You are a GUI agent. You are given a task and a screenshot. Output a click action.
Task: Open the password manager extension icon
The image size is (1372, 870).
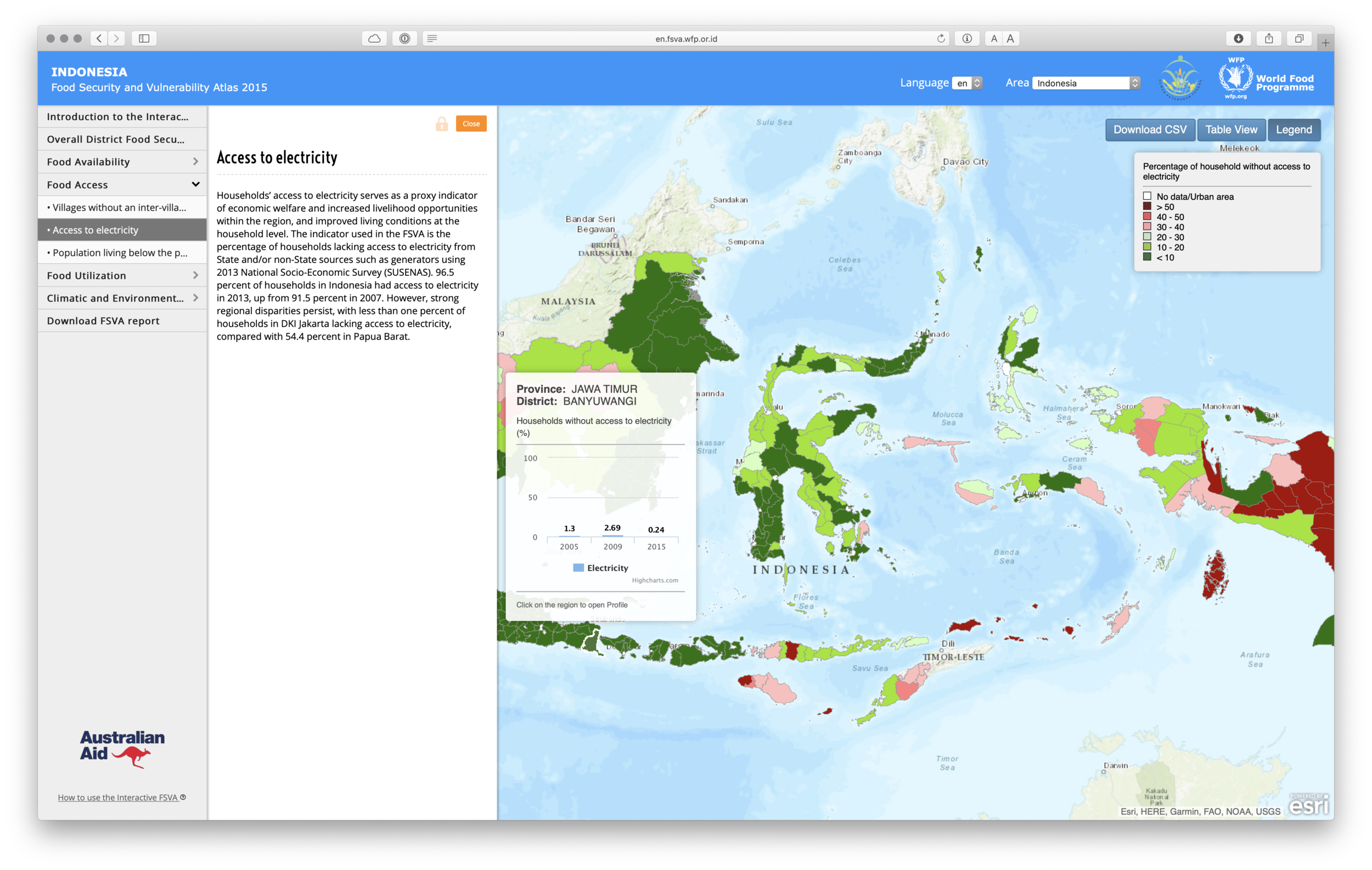coord(404,38)
